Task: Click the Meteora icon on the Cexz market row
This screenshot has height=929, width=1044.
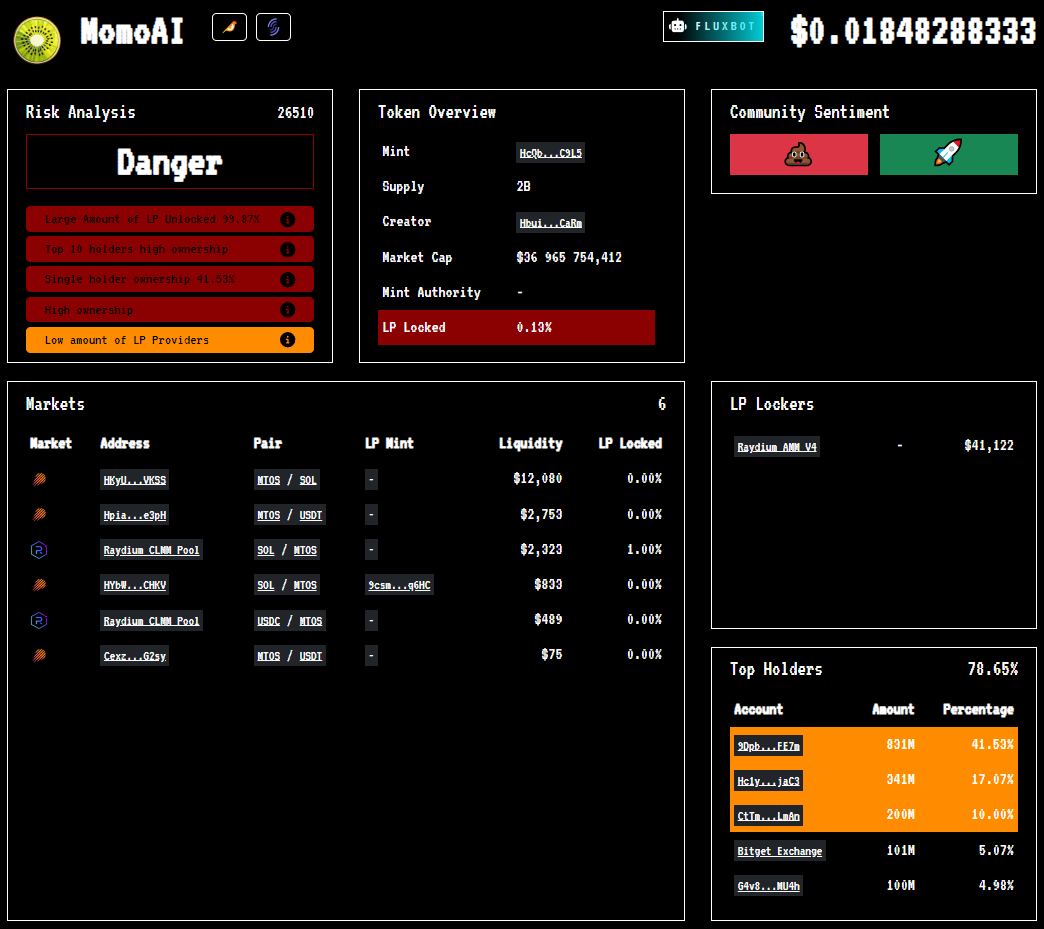Action: click(38, 655)
